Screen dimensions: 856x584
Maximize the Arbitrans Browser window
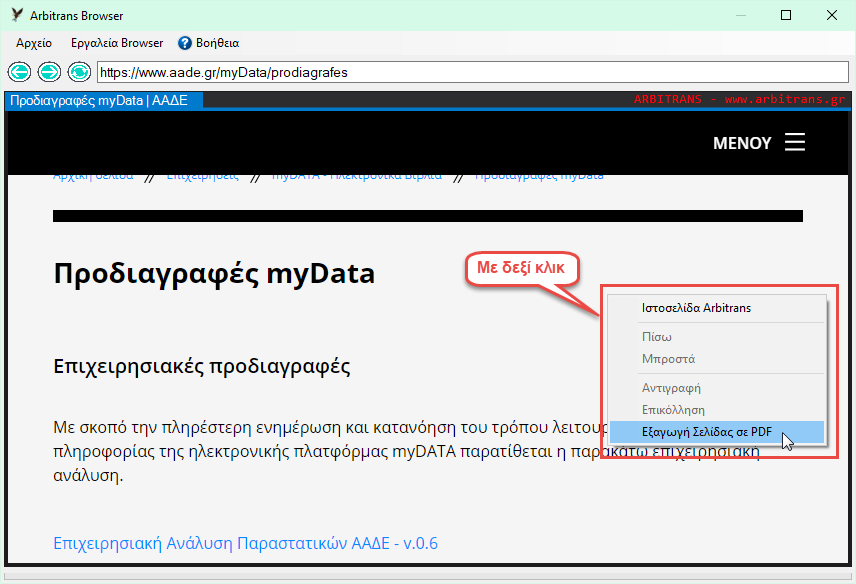click(x=786, y=15)
